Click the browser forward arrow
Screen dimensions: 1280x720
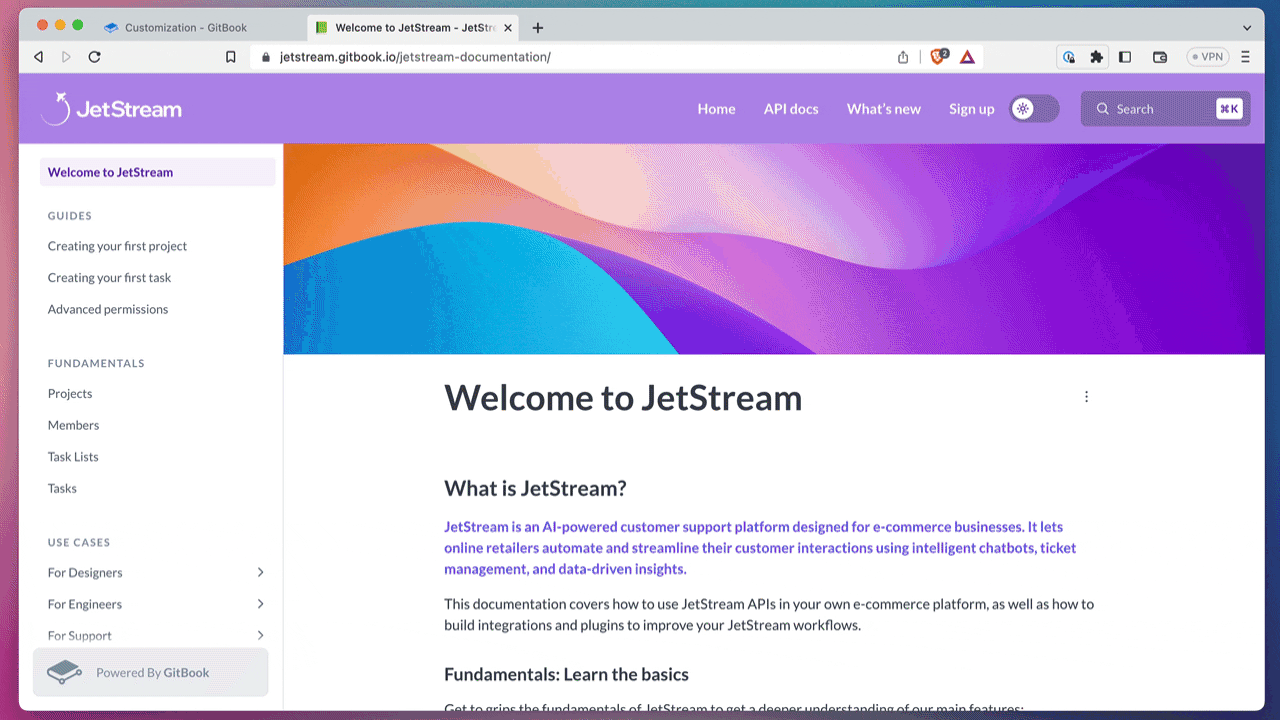pyautogui.click(x=66, y=57)
